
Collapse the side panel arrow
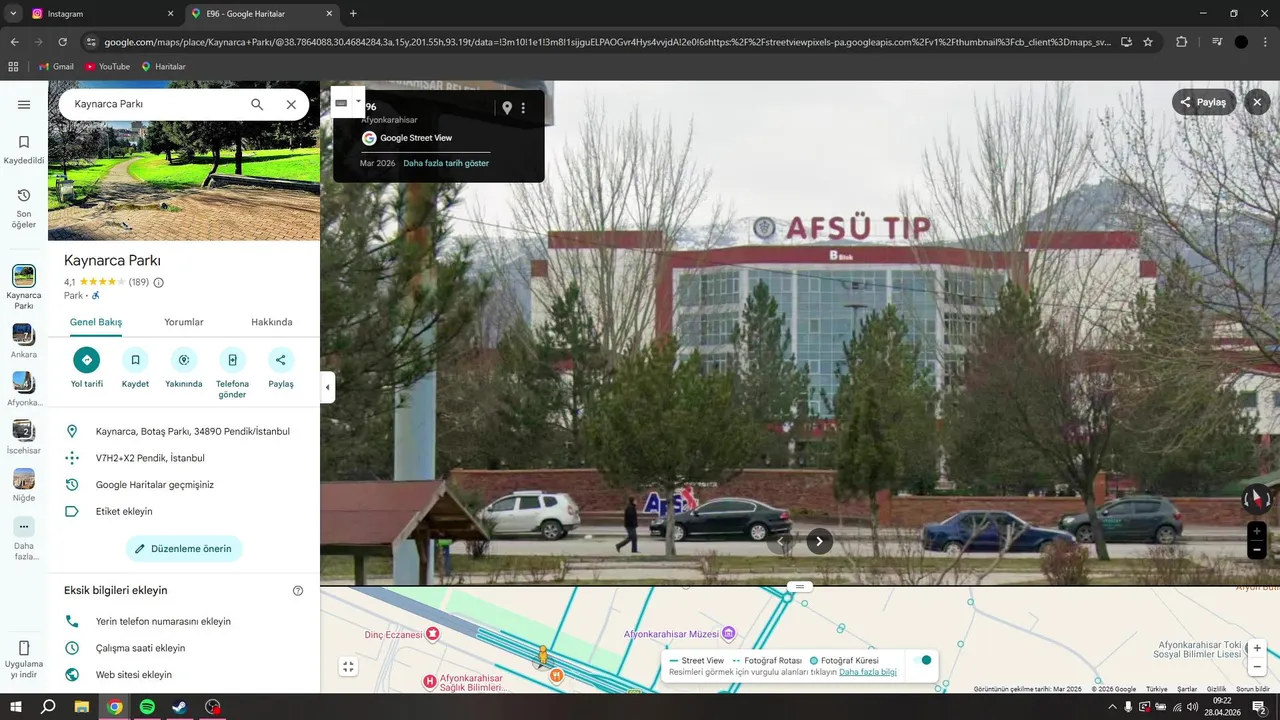point(327,387)
